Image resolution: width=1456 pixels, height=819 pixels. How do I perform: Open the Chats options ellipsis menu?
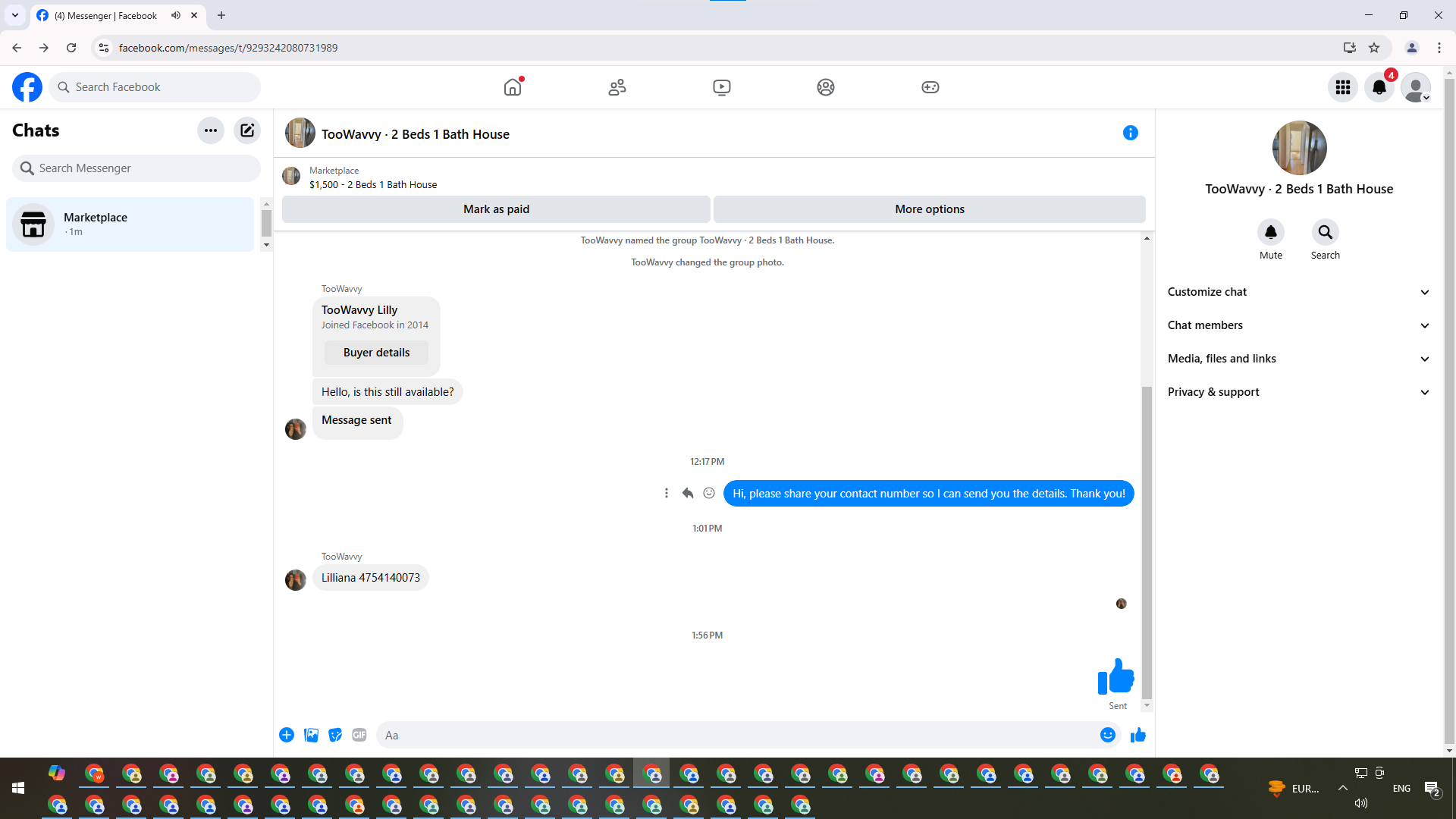(211, 130)
